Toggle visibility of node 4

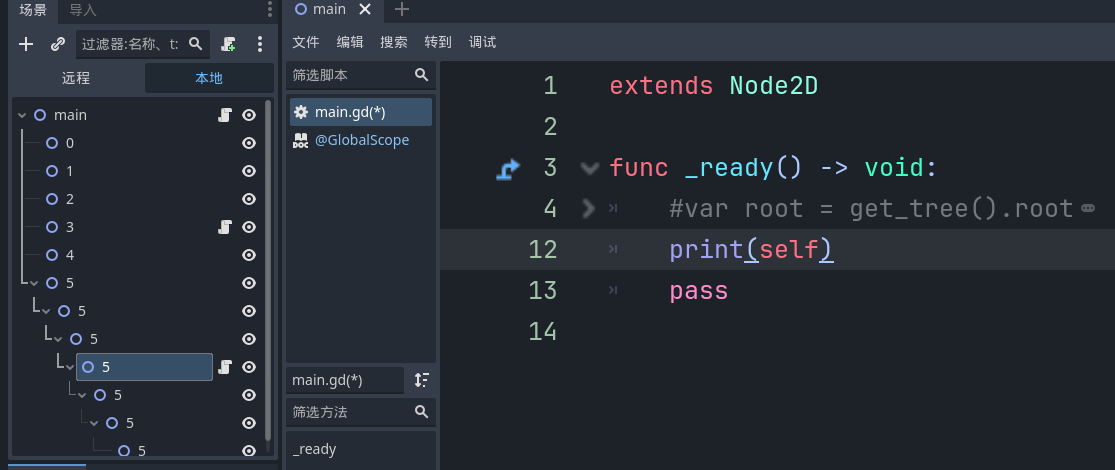point(249,255)
